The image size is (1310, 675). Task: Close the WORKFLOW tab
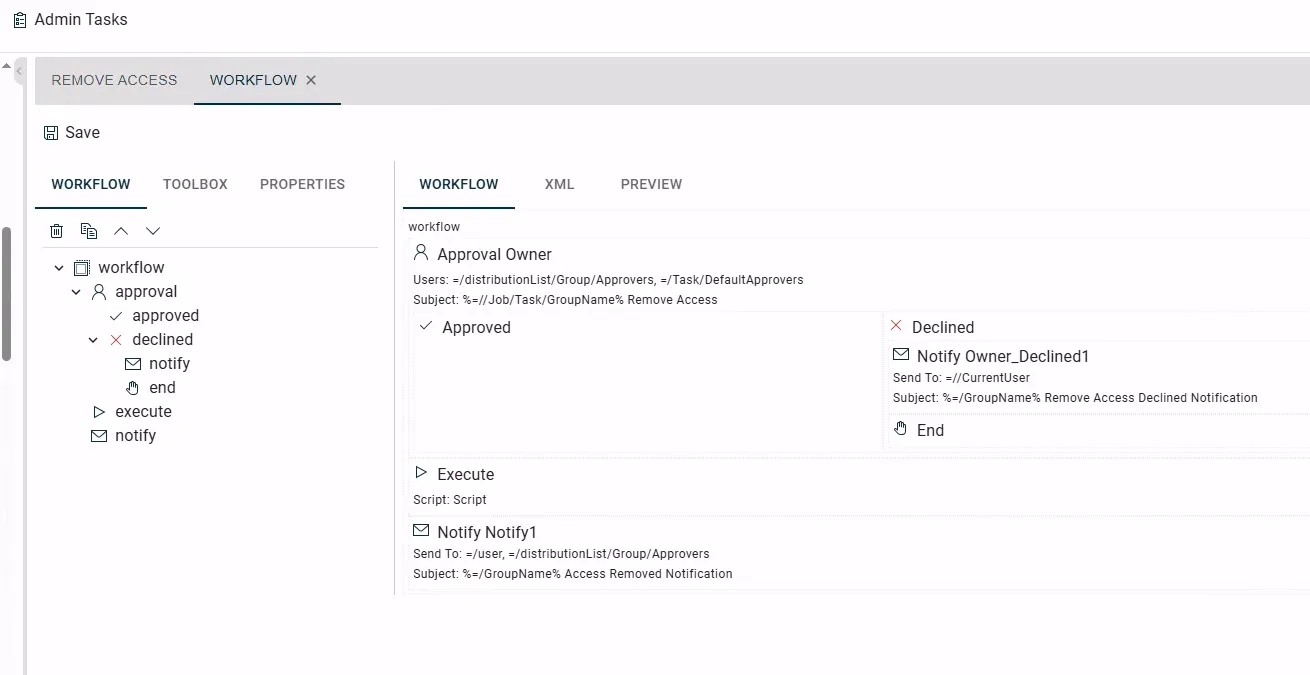(311, 80)
